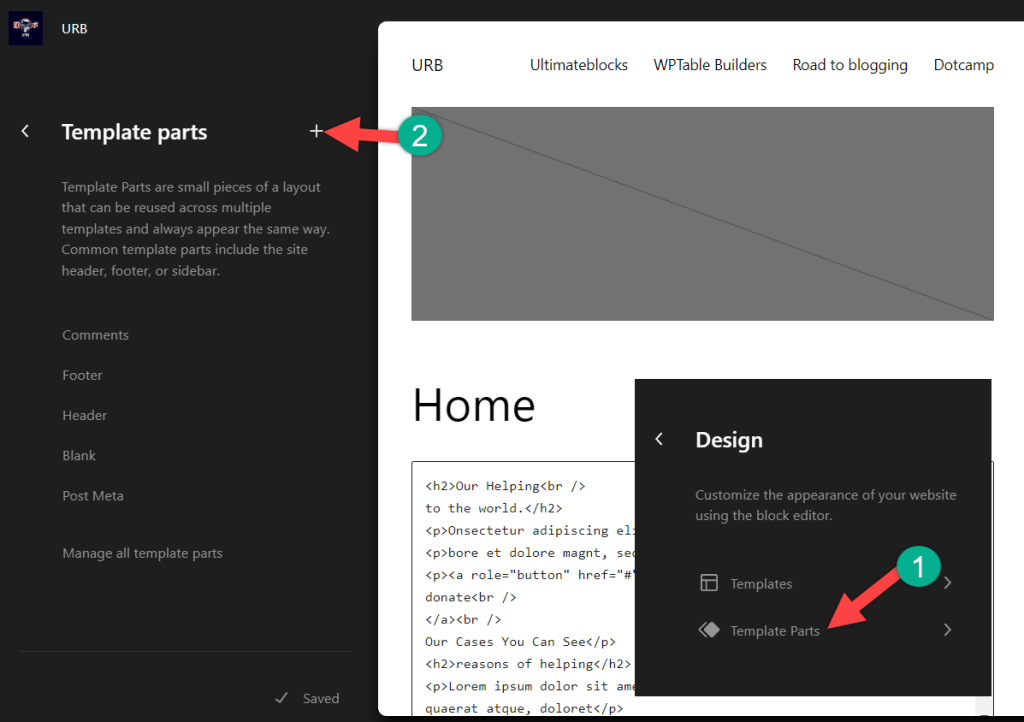Select the Post Meta template part

click(93, 495)
